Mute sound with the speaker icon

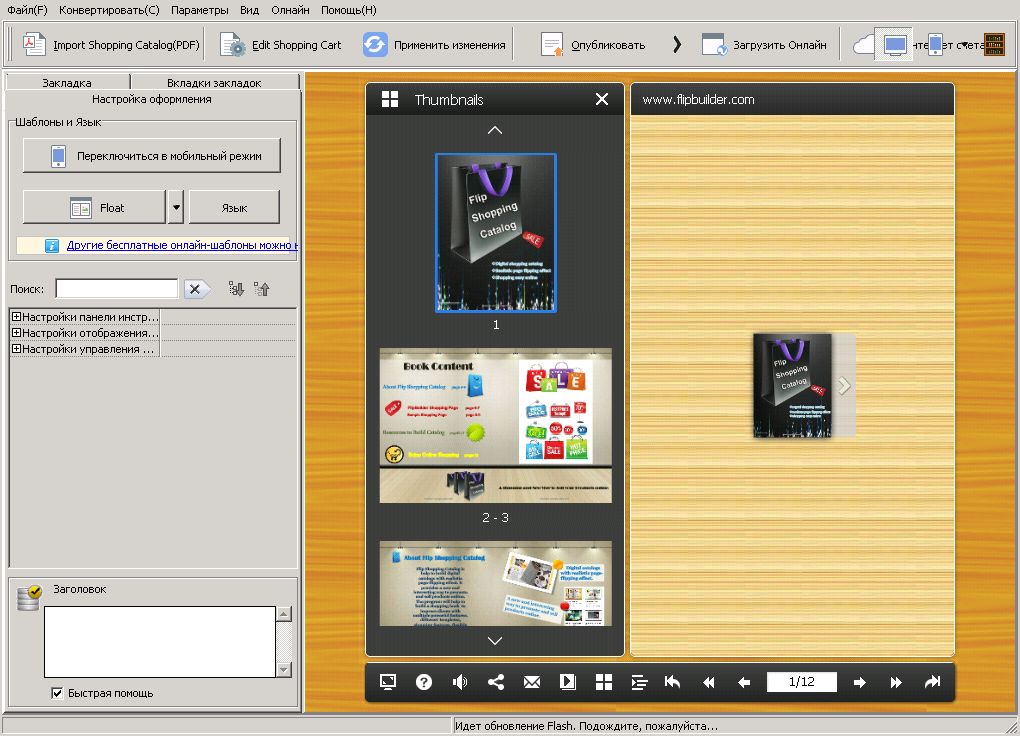click(x=460, y=682)
